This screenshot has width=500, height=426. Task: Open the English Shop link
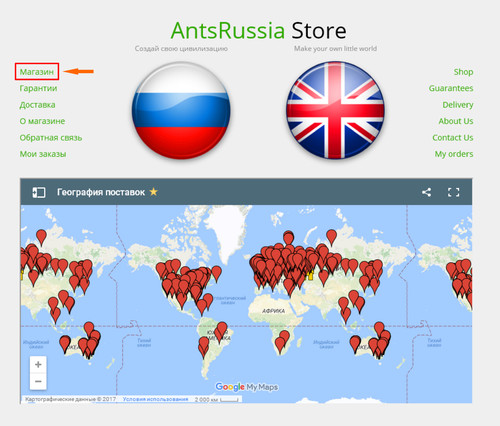tap(463, 72)
